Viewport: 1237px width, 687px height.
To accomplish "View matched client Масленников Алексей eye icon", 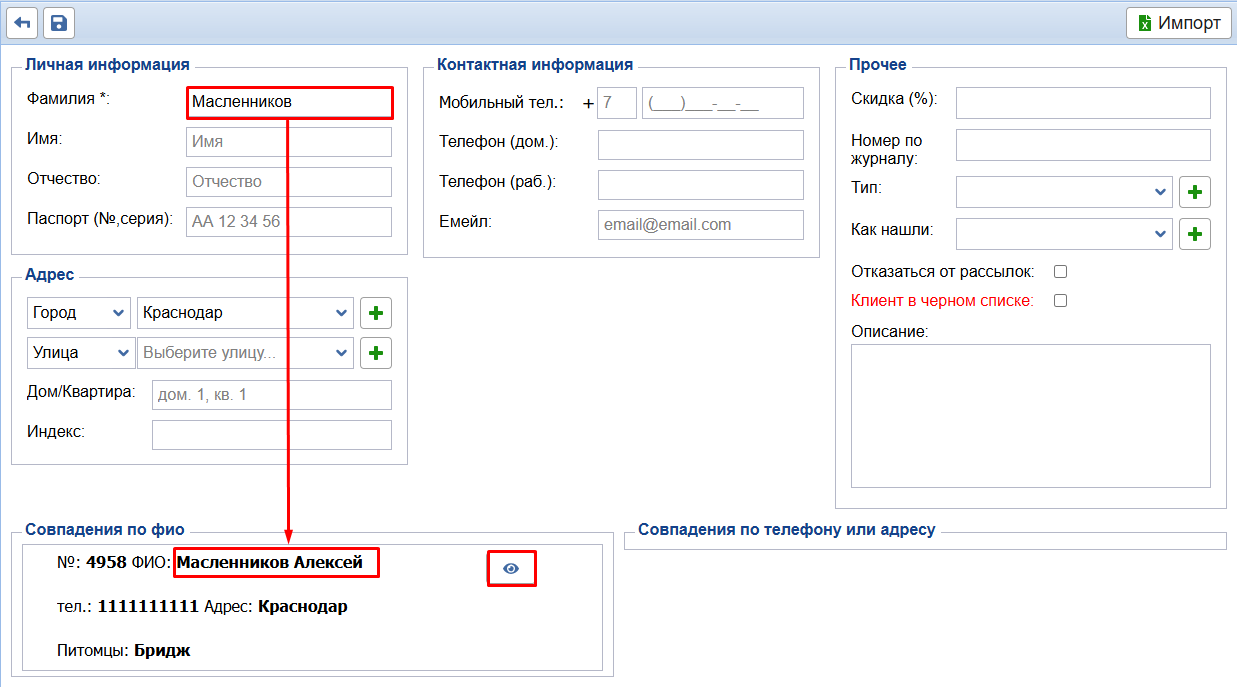I will click(x=511, y=568).
